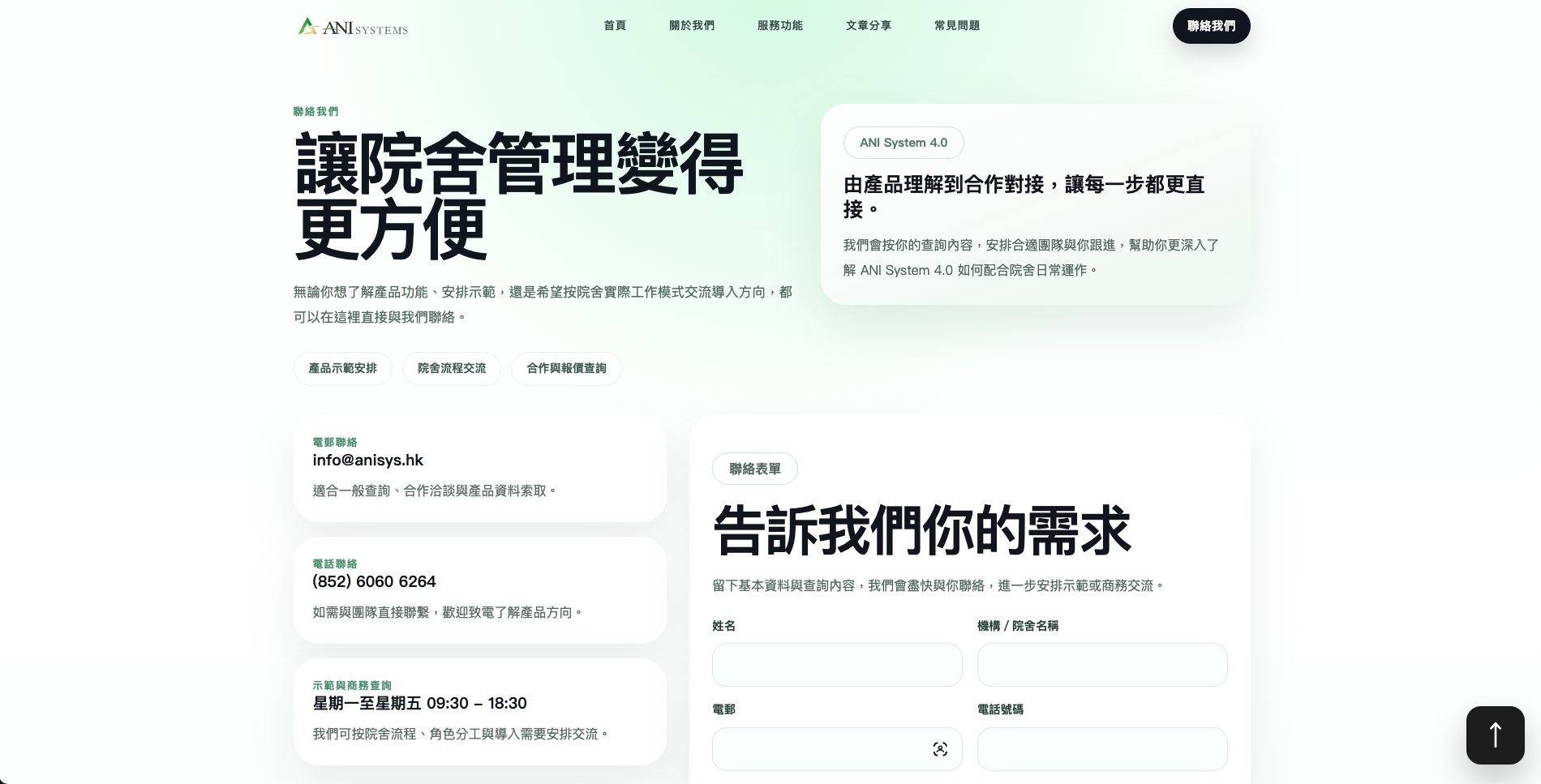1541x784 pixels.
Task: Open the 服務功能 menu item
Action: [780, 26]
